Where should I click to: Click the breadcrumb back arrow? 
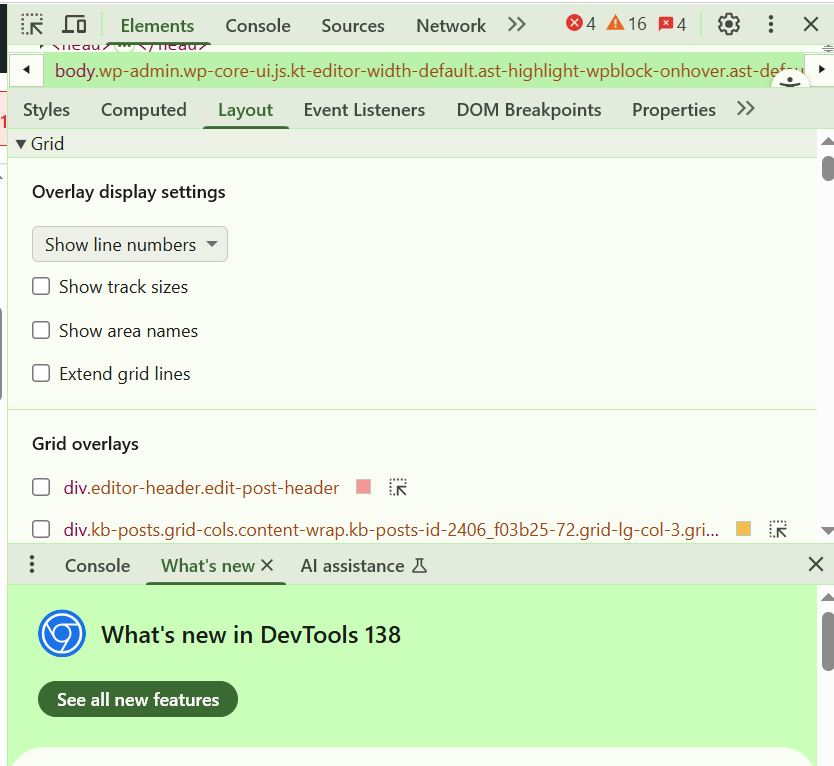26,71
